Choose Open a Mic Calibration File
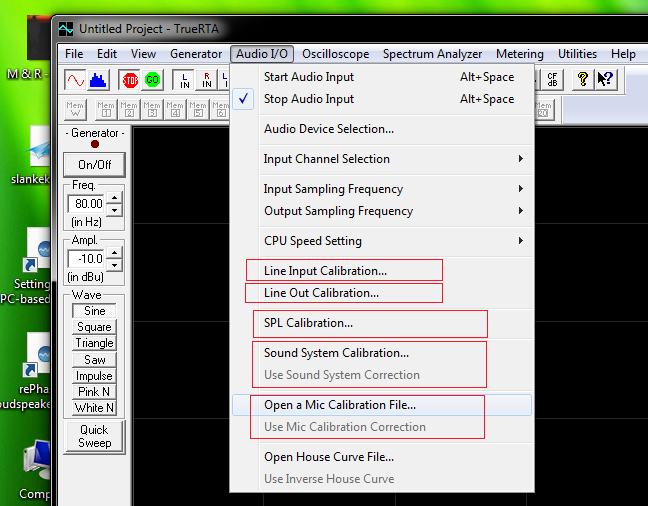 pos(382,405)
